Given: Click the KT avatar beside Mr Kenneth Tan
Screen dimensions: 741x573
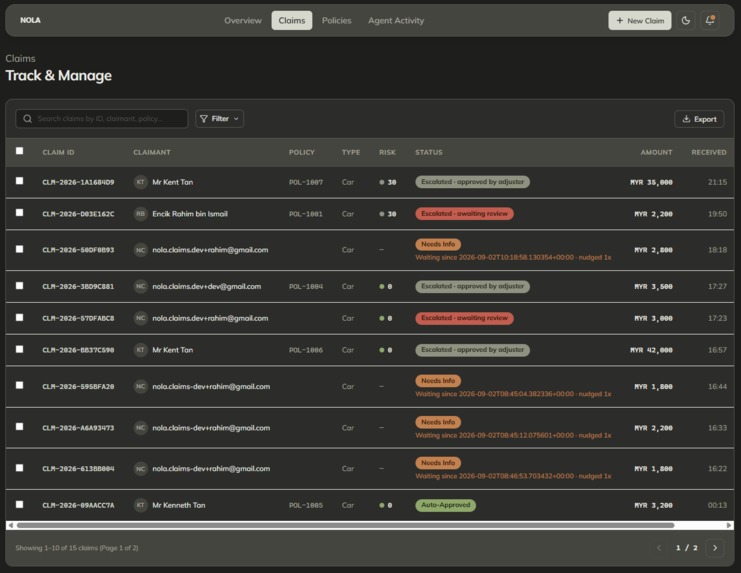Looking at the screenshot, I should tap(140, 505).
